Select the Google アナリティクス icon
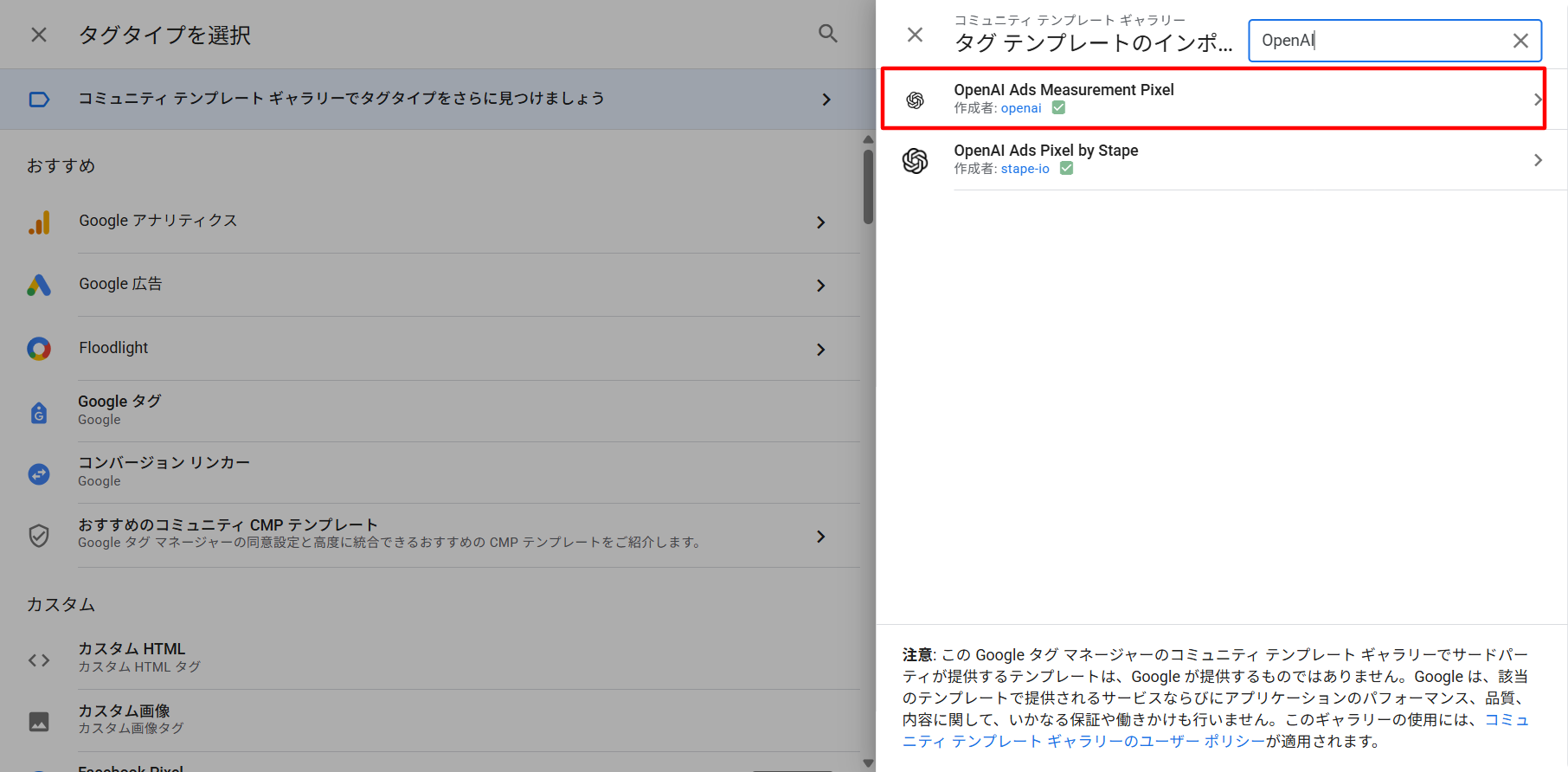This screenshot has width=1568, height=772. (39, 222)
